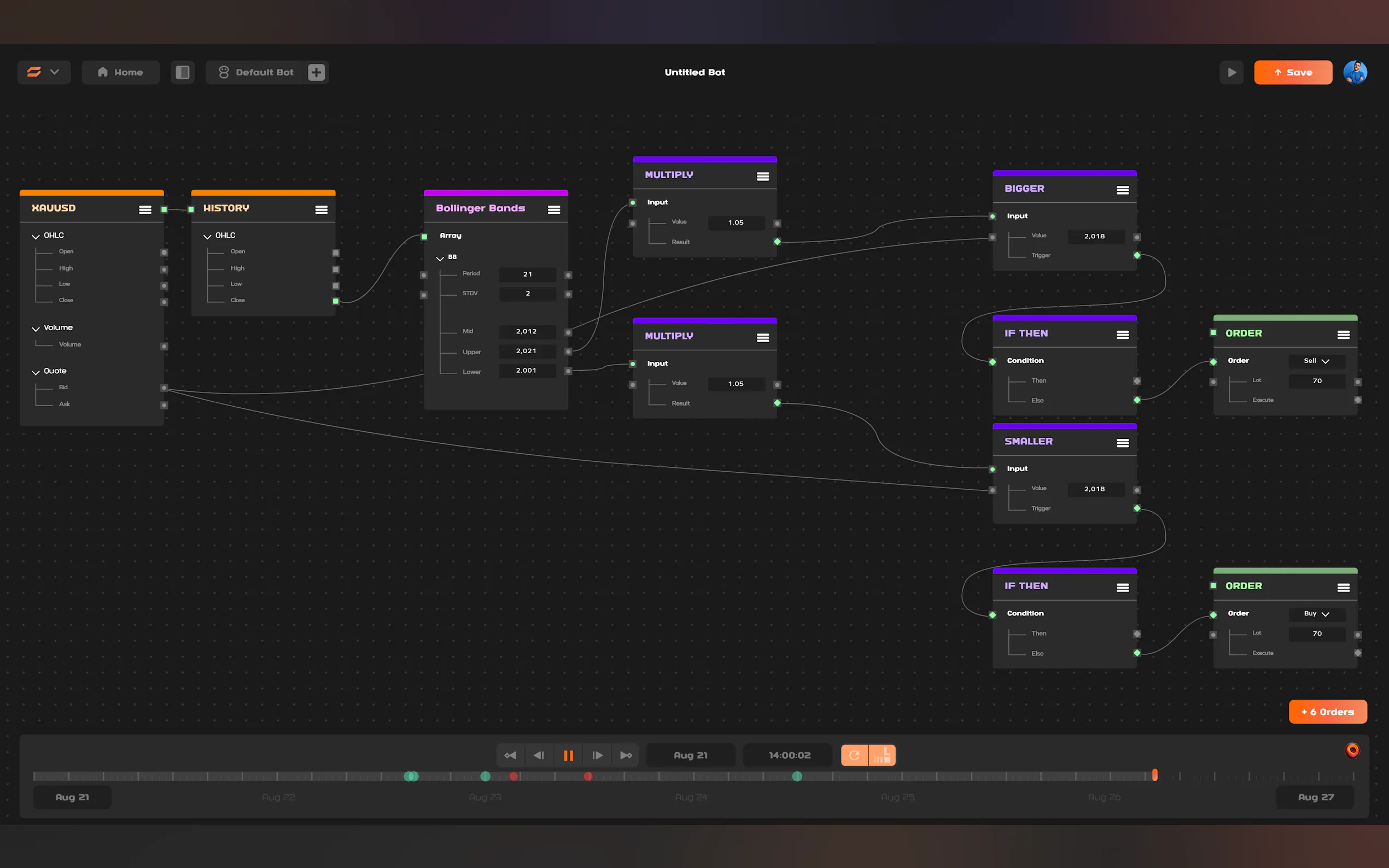Step forward one frame in playback
This screenshot has height=868, width=1389.
tap(597, 755)
